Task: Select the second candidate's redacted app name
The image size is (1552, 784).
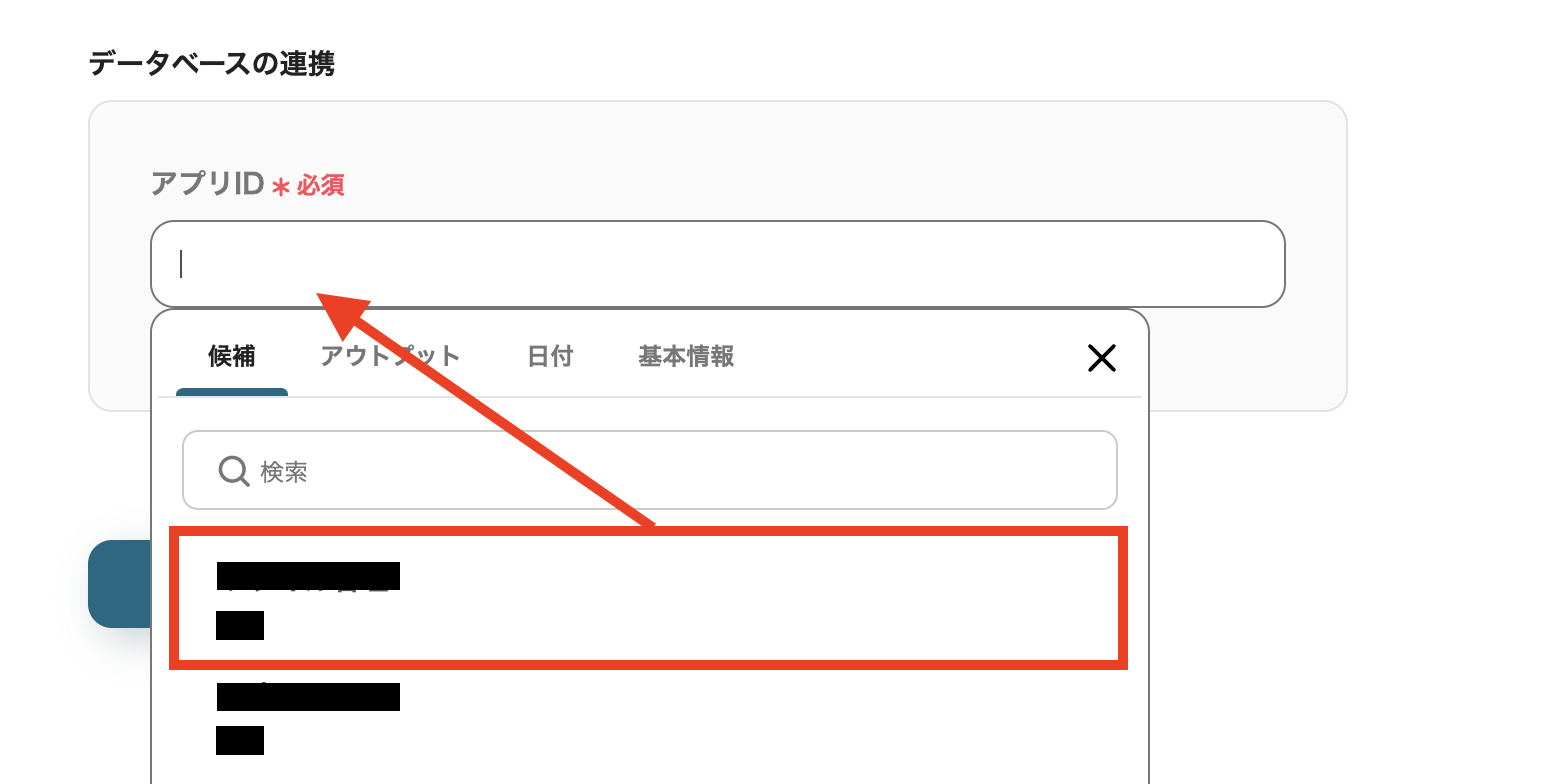Action: coord(308,697)
